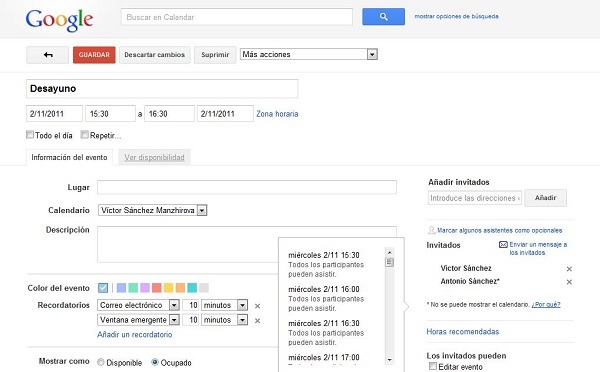Pick the purple event color swatch
This screenshot has height=372, width=600.
(145, 288)
